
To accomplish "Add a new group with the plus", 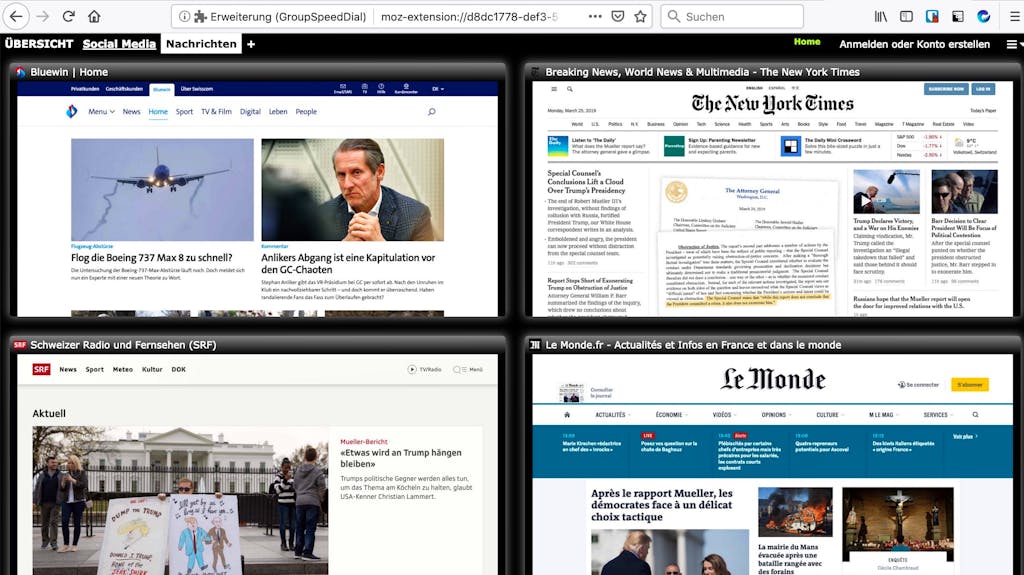I will 251,44.
